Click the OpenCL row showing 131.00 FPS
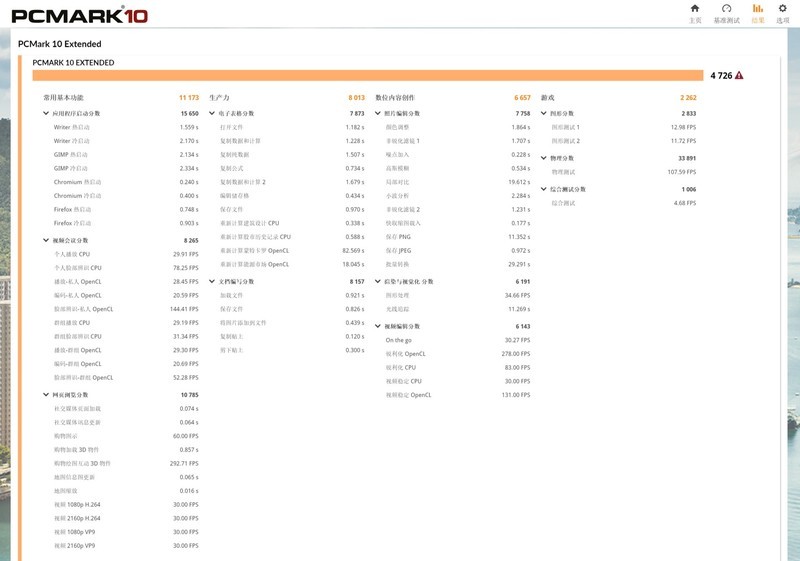The width and height of the screenshot is (800, 561). [x=458, y=395]
